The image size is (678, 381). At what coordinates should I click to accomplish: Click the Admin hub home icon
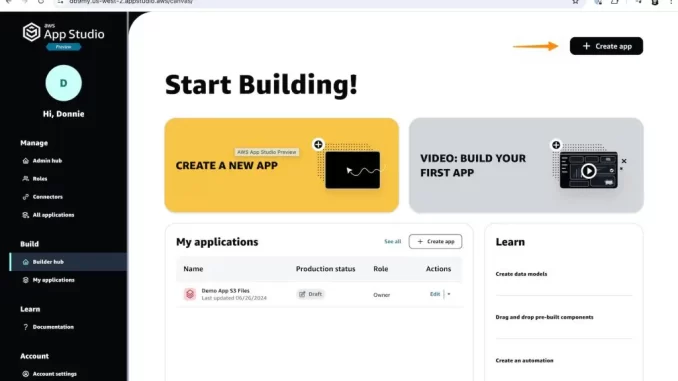coord(26,160)
